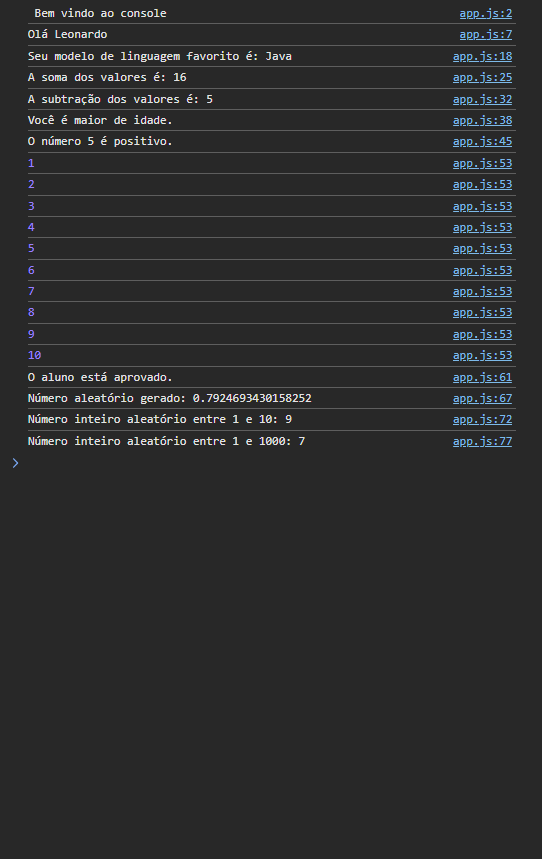Open the app.js:2 source link

[x=486, y=13]
